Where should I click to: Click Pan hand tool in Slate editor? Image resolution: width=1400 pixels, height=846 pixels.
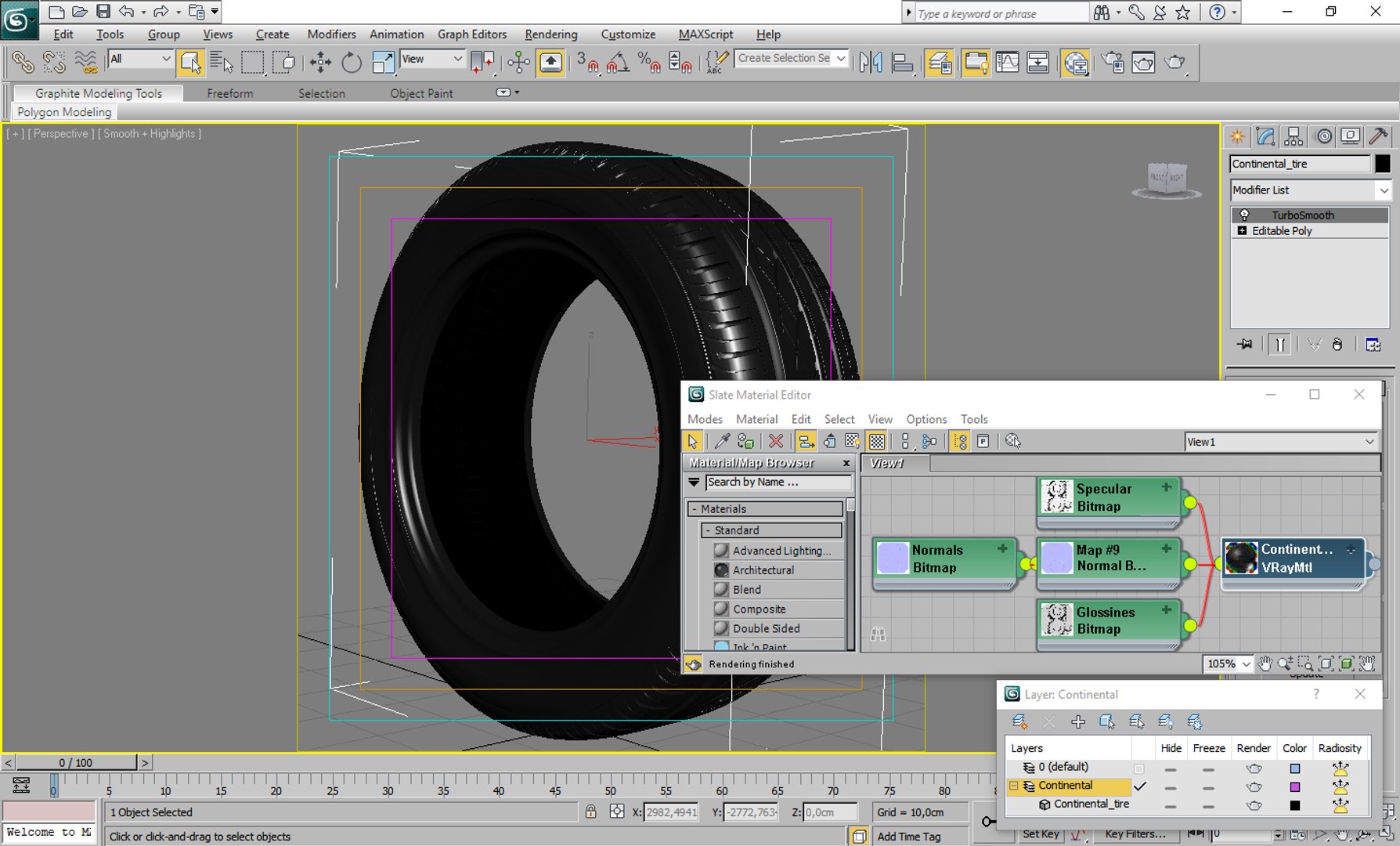(x=1265, y=663)
